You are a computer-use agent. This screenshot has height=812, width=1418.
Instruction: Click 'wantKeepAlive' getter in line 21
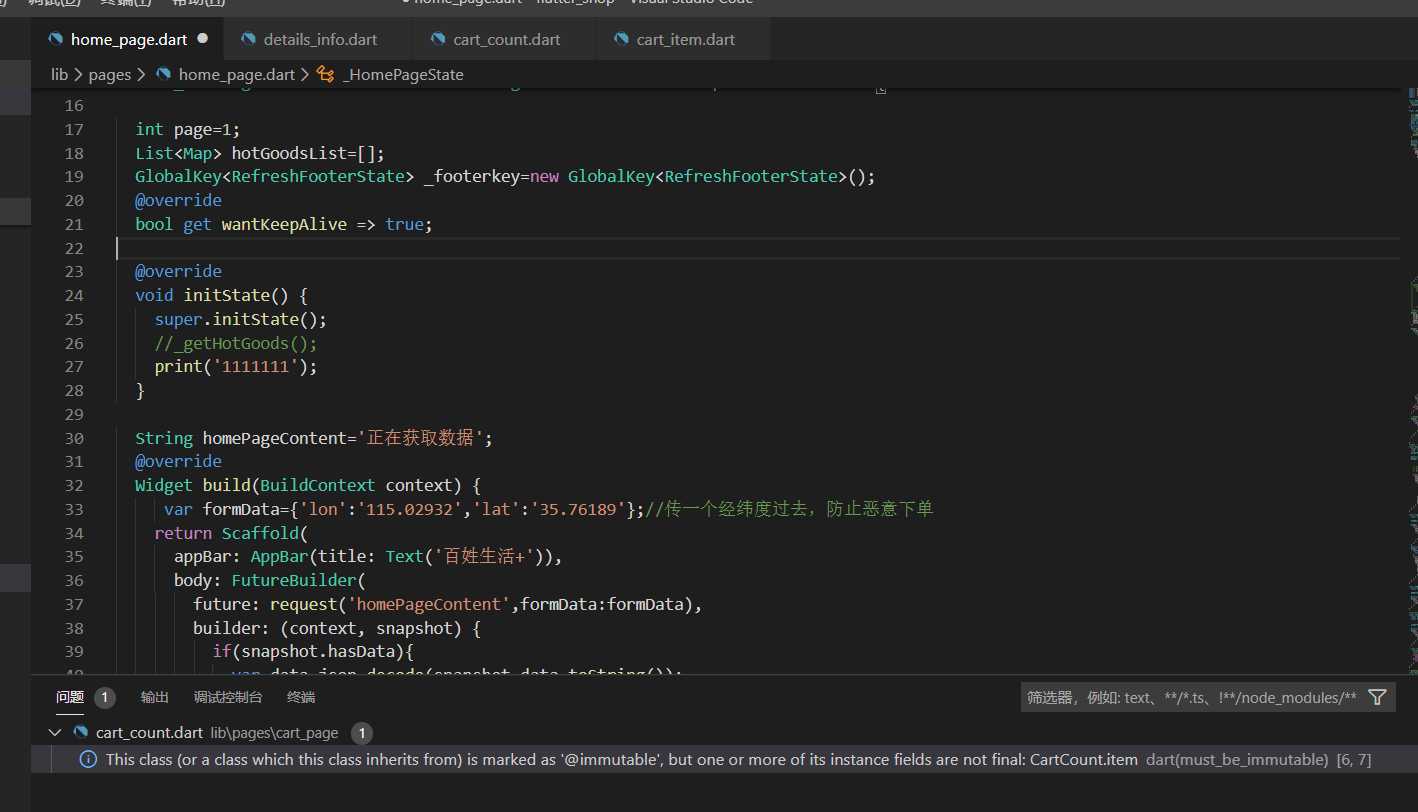tap(284, 224)
